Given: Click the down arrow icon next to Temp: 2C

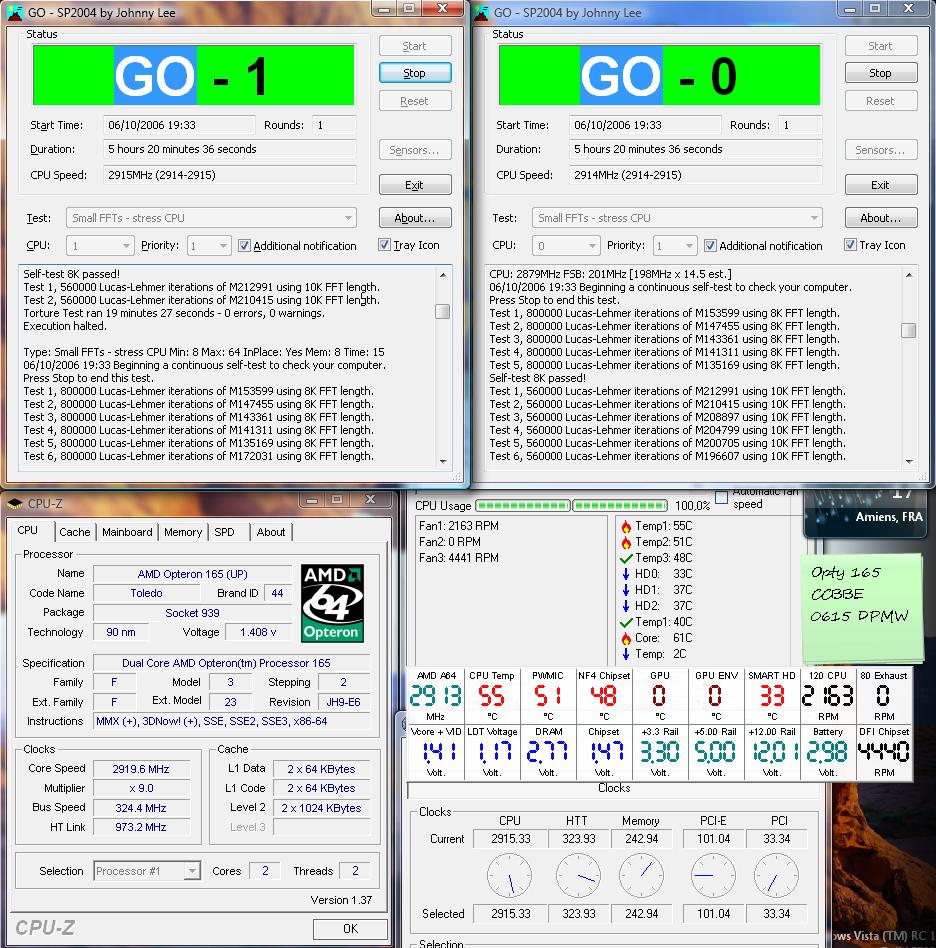Looking at the screenshot, I should click(x=626, y=654).
